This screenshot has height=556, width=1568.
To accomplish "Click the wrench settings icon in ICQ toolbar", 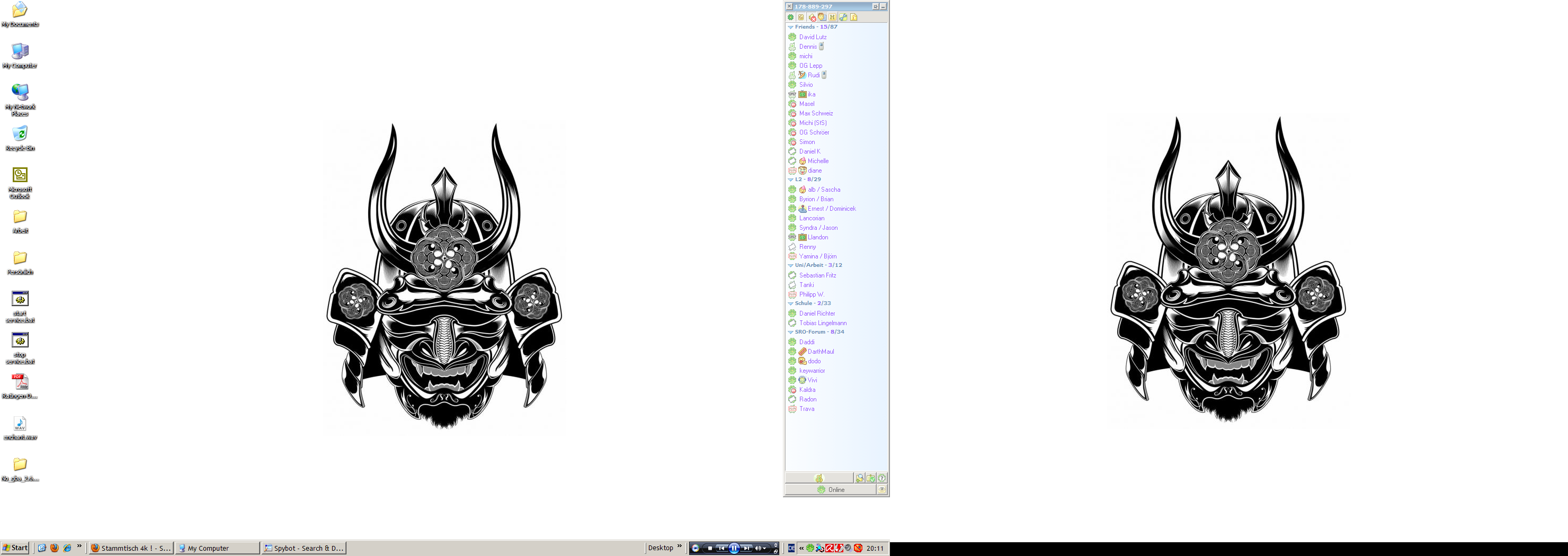I will [843, 17].
